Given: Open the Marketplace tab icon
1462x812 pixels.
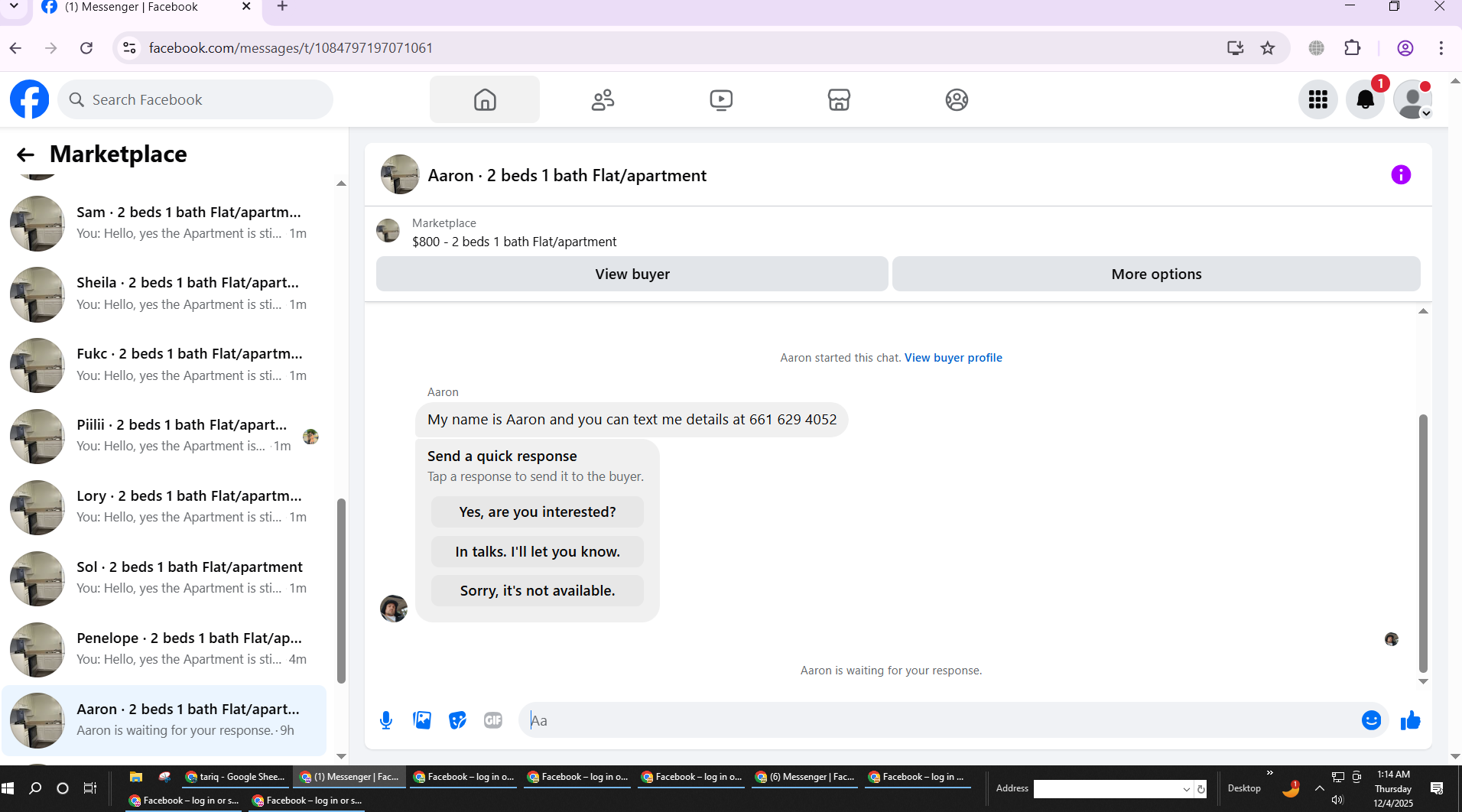Looking at the screenshot, I should [x=839, y=99].
